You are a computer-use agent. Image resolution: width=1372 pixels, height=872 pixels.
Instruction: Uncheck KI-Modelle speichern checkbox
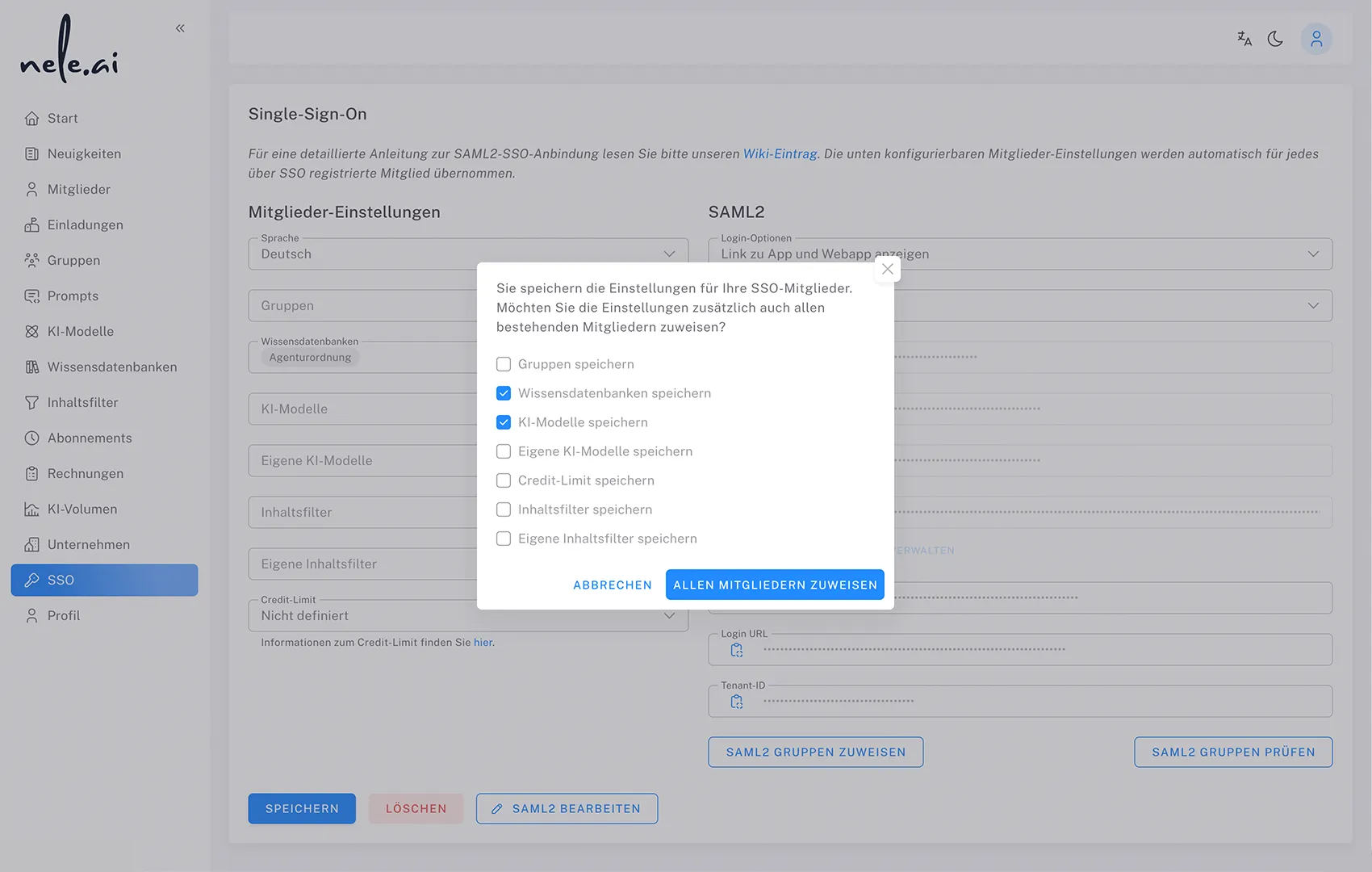point(504,422)
